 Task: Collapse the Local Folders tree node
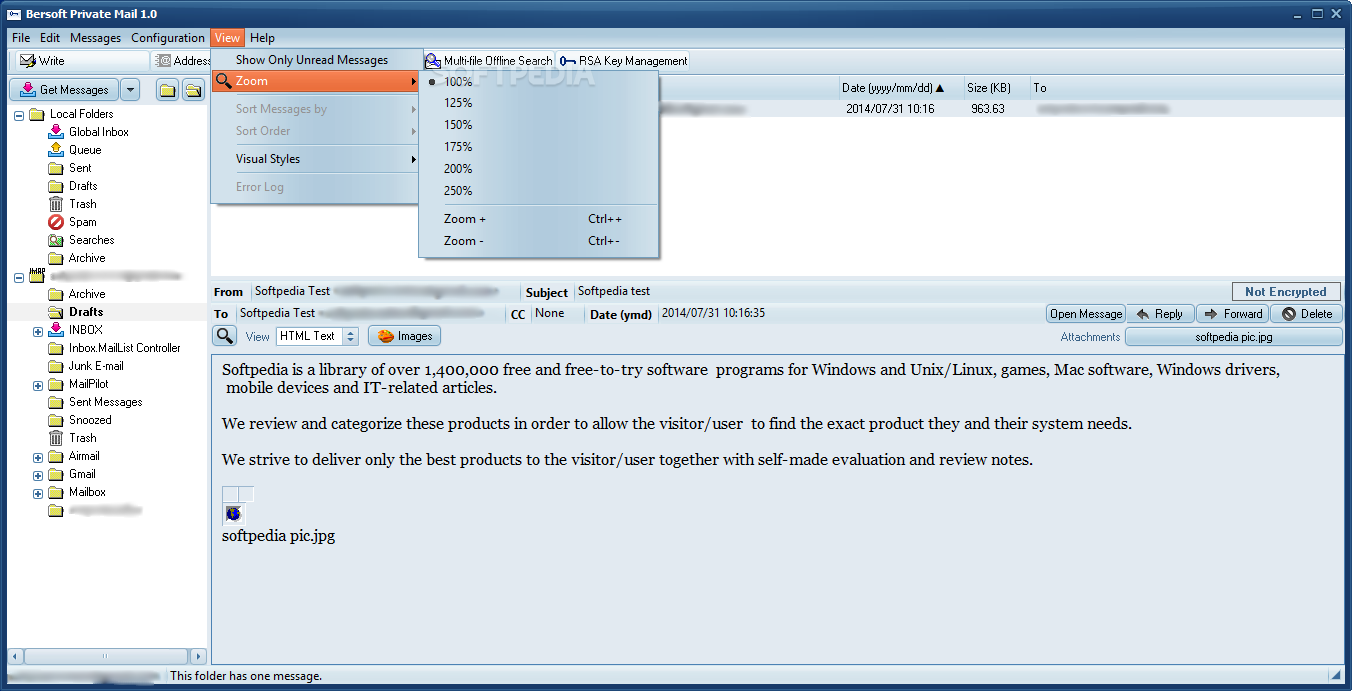19,114
